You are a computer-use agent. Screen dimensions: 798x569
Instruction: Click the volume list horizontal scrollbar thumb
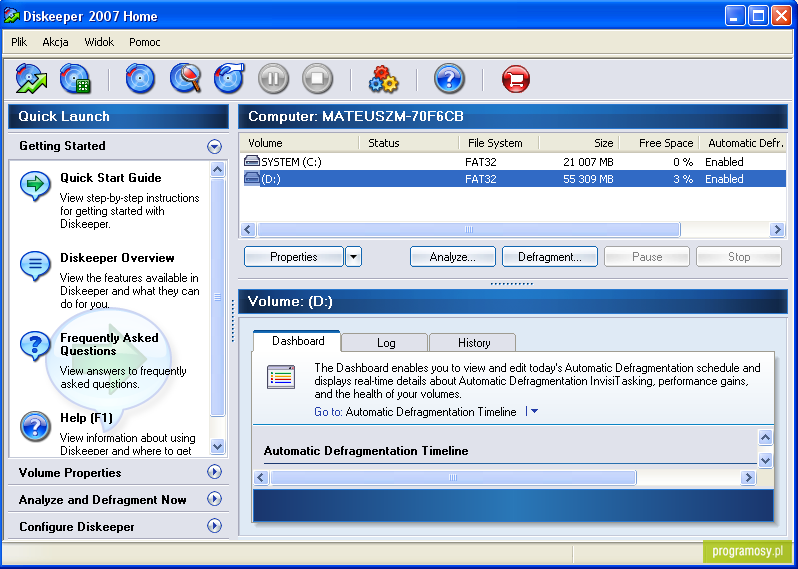(469, 230)
